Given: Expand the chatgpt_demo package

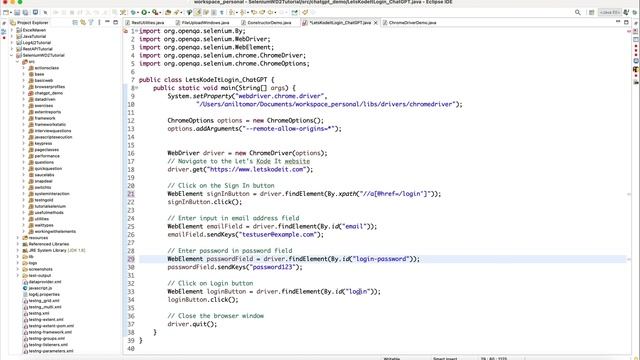Looking at the screenshot, I should tap(24, 93).
